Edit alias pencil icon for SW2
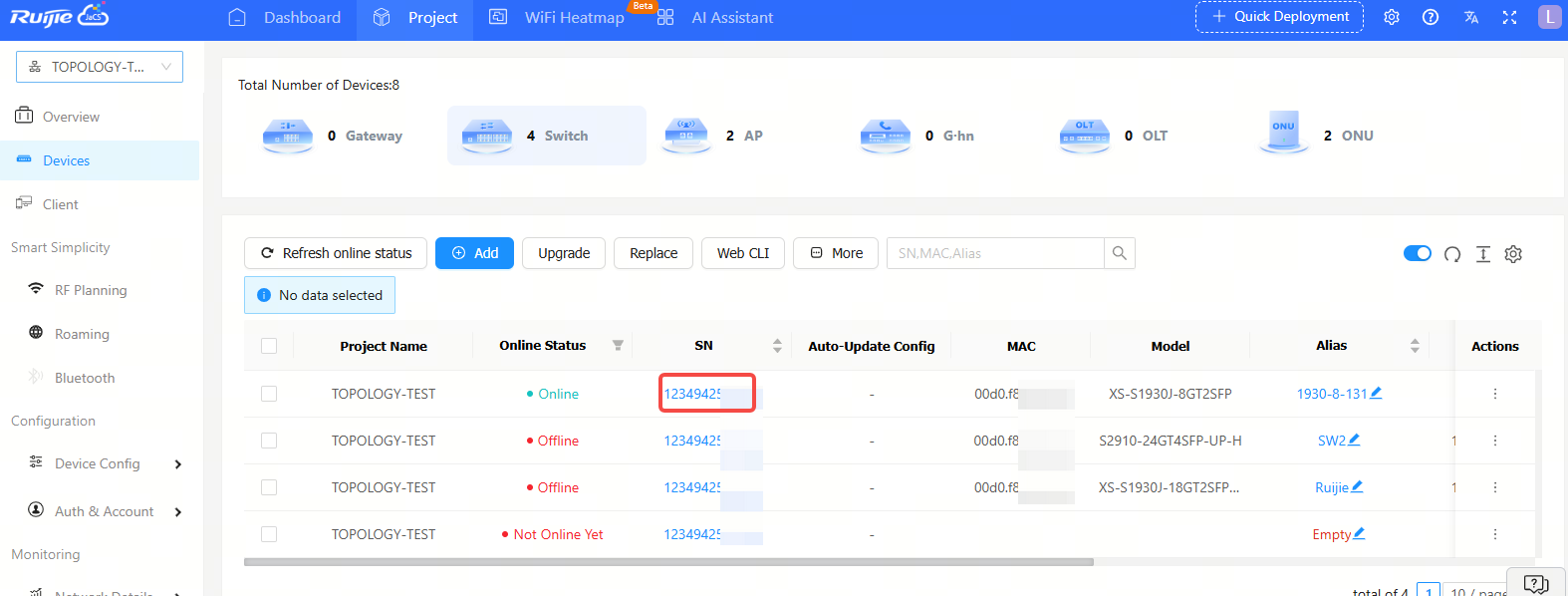 (1354, 440)
